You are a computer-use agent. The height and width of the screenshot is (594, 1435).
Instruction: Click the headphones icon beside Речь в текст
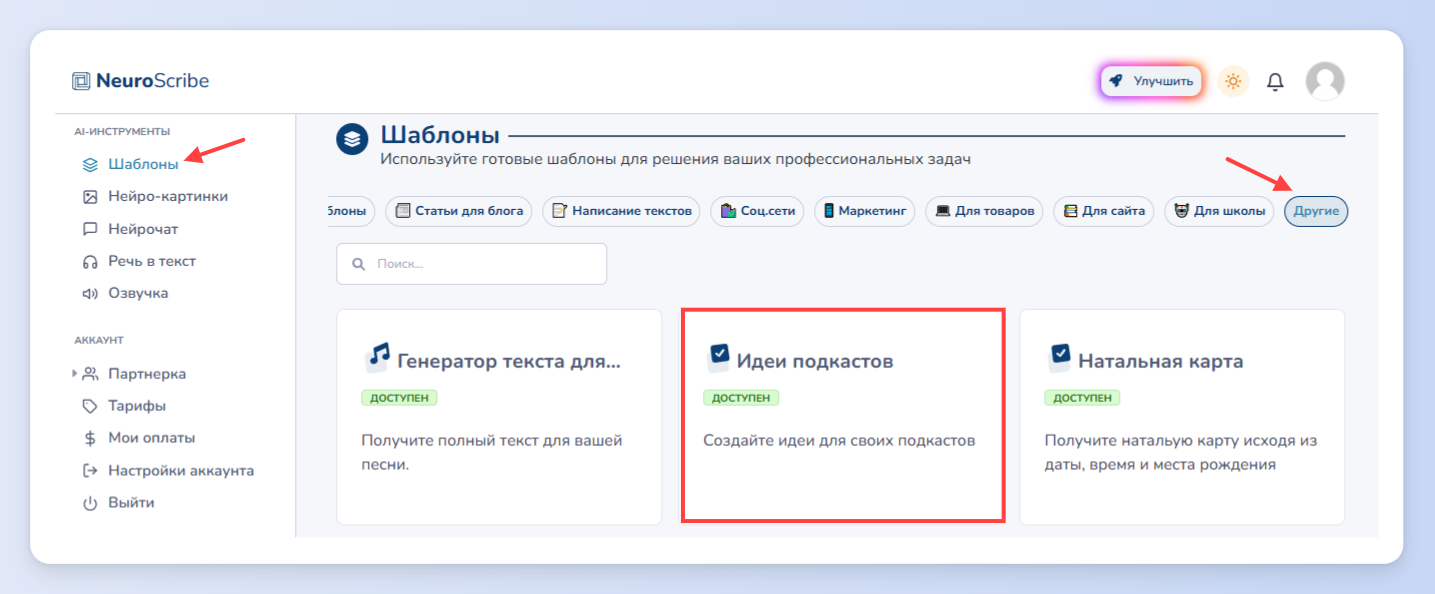pos(90,261)
